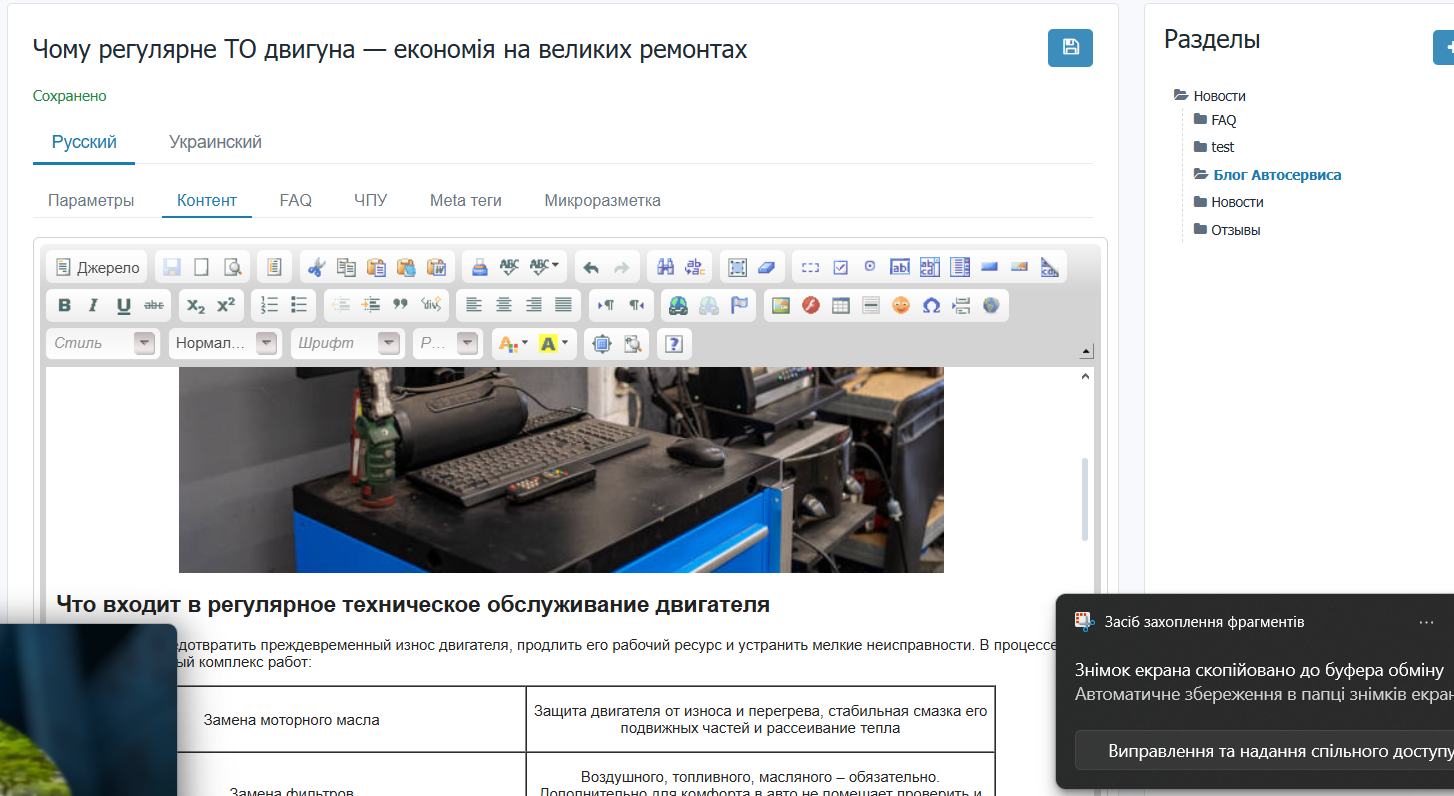The height and width of the screenshot is (796, 1454).
Task: Click the numbered list icon
Action: tap(269, 305)
